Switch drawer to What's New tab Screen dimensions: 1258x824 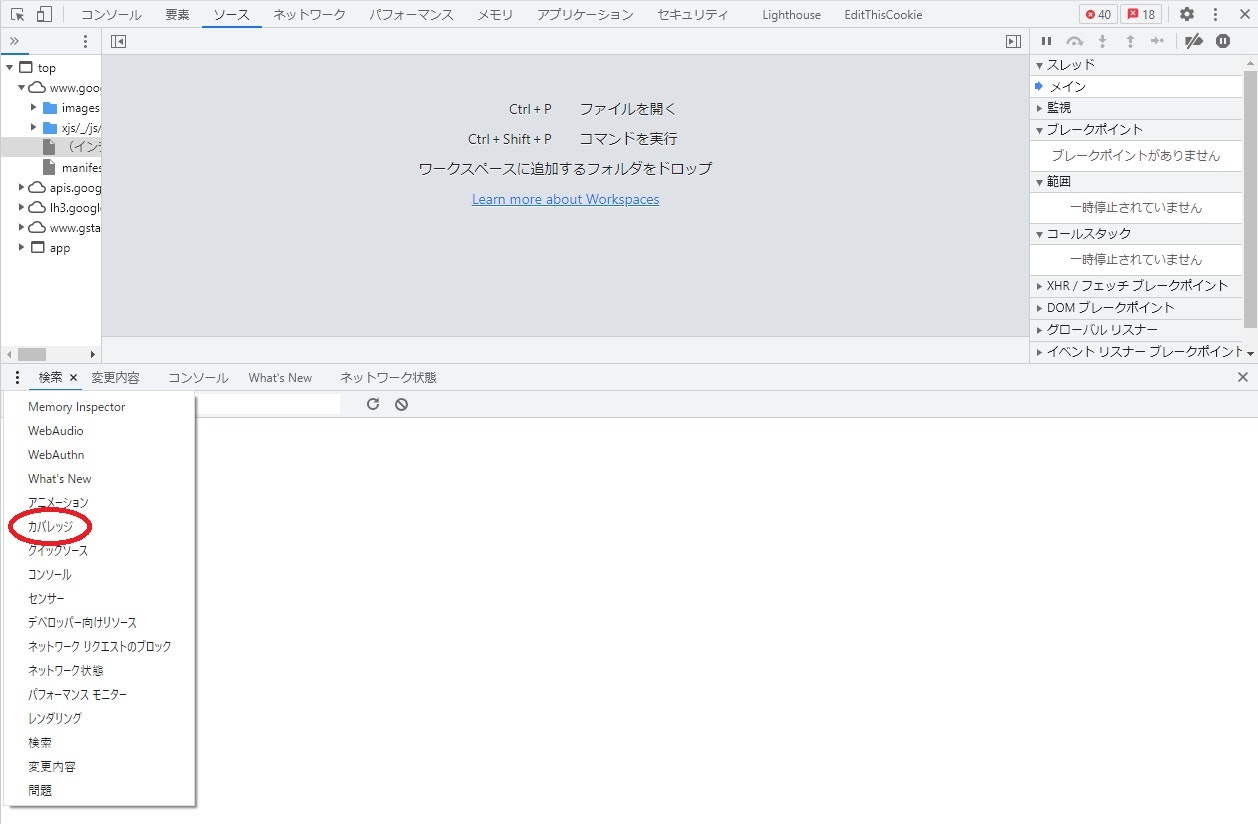280,377
